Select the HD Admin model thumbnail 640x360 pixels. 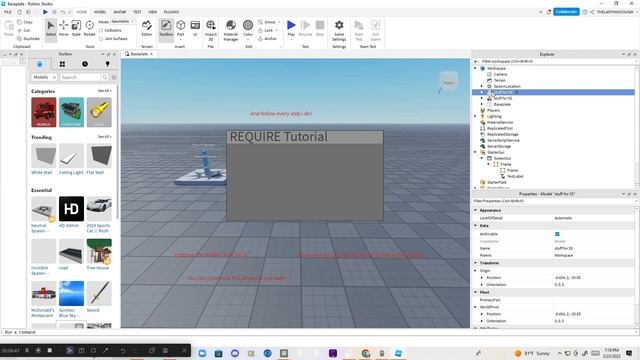[71, 209]
